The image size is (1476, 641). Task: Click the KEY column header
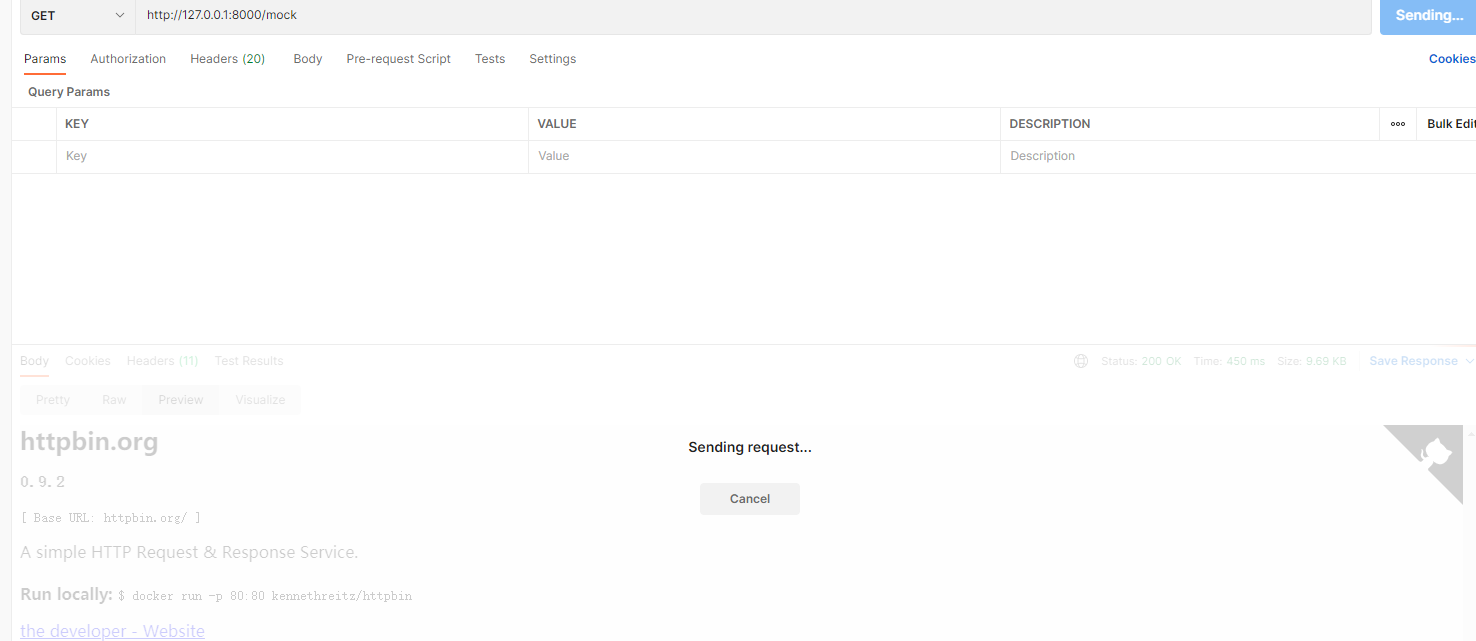(77, 124)
